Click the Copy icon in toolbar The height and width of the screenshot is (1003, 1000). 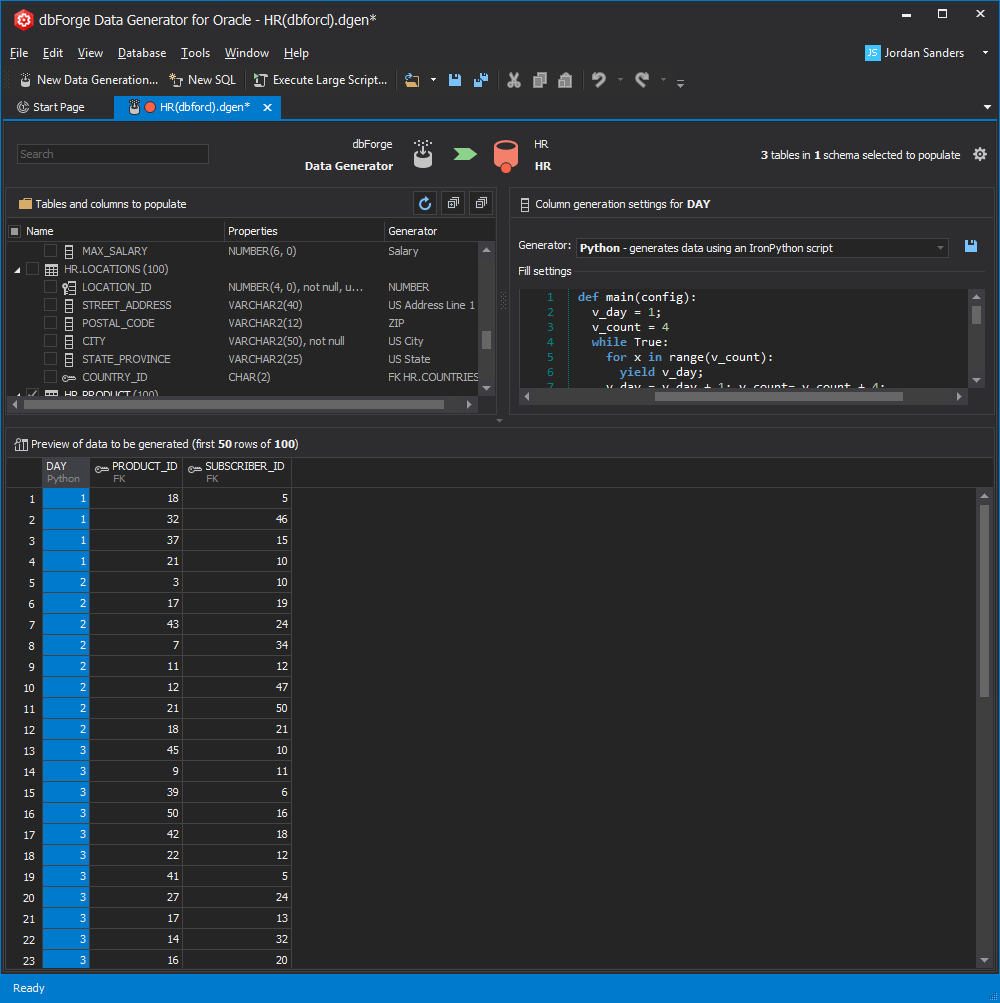[x=540, y=80]
